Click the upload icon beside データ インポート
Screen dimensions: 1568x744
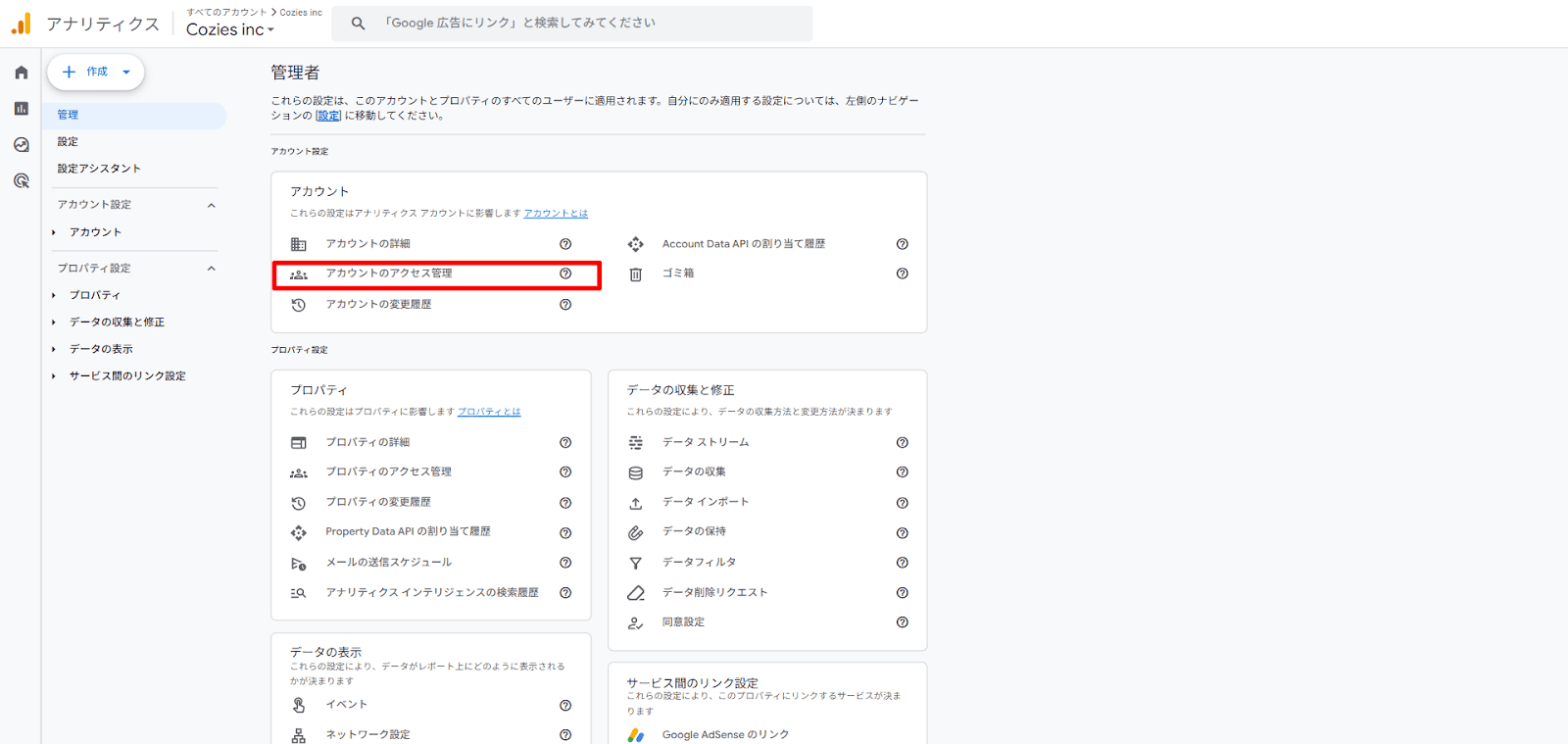click(635, 503)
